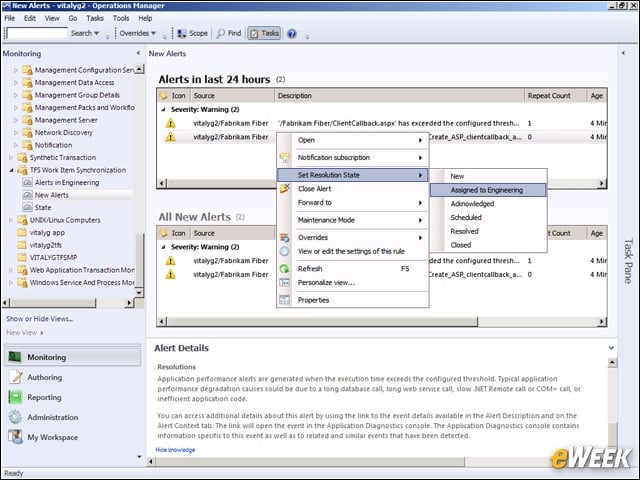
Task: Open the File menu
Action: pyautogui.click(x=9, y=18)
